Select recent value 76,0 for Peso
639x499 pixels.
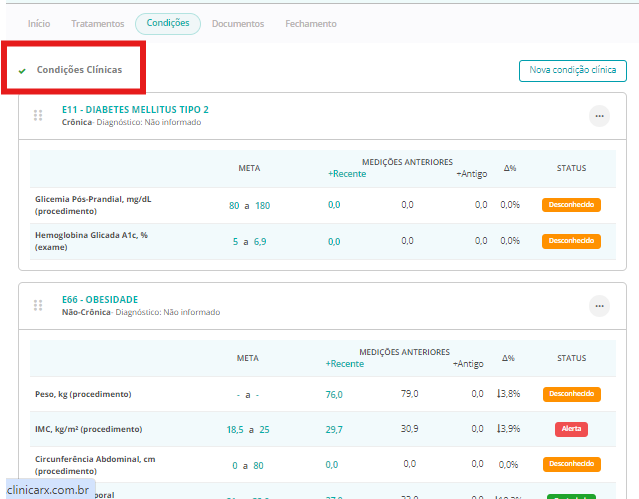click(334, 394)
